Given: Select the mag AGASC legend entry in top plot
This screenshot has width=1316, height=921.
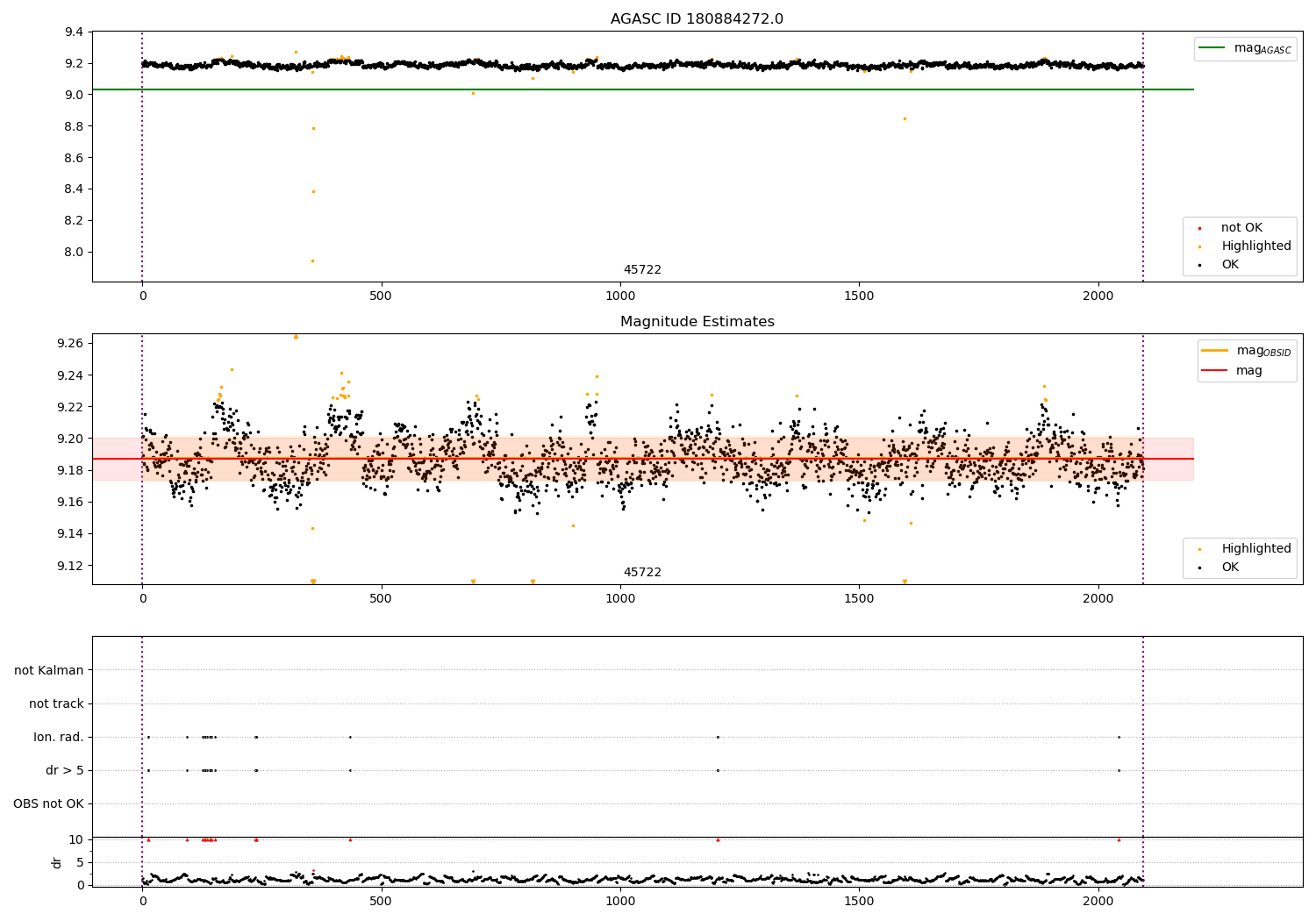Looking at the screenshot, I should pyautogui.click(x=1245, y=48).
